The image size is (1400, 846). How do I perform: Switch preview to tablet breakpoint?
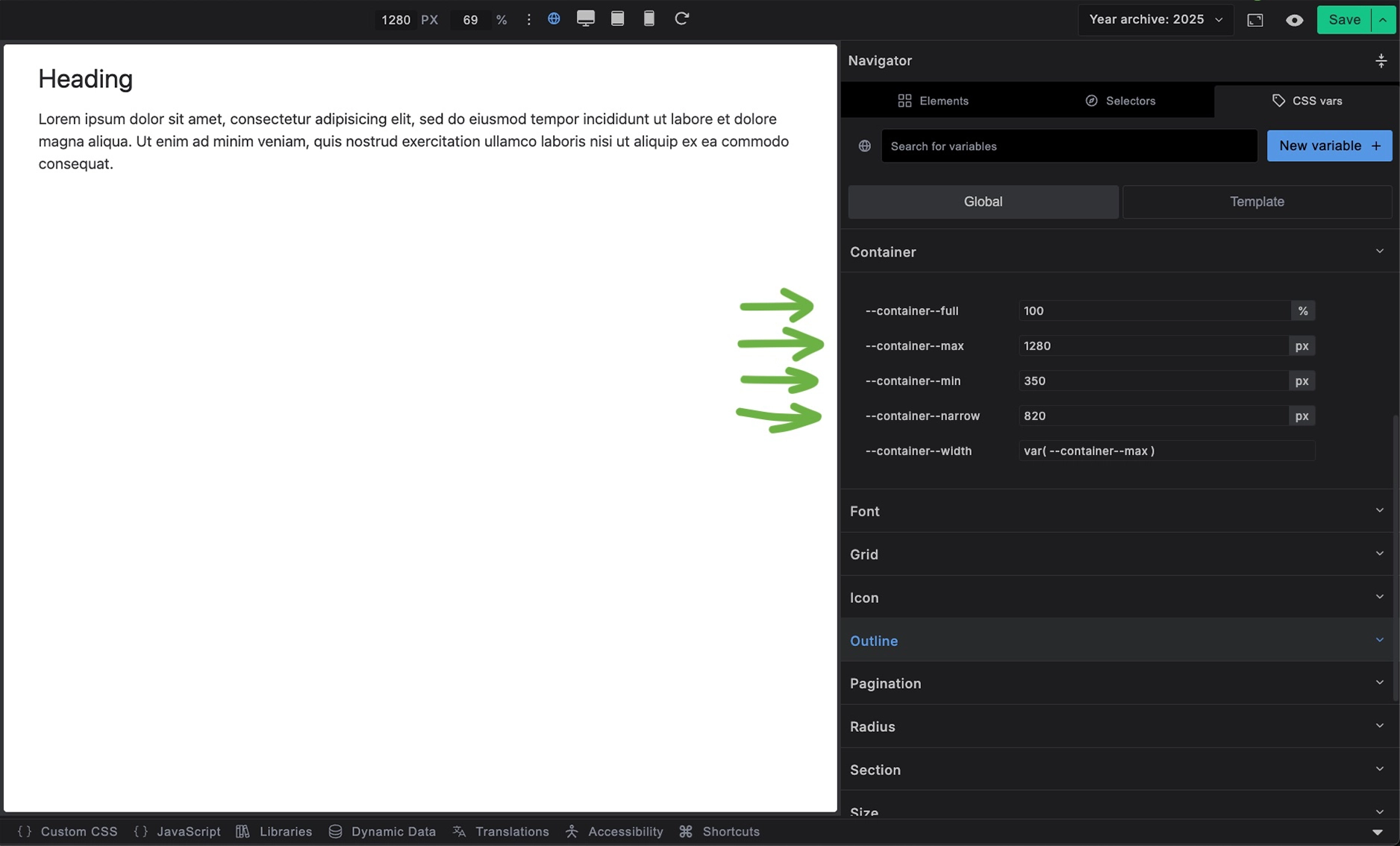tap(617, 19)
